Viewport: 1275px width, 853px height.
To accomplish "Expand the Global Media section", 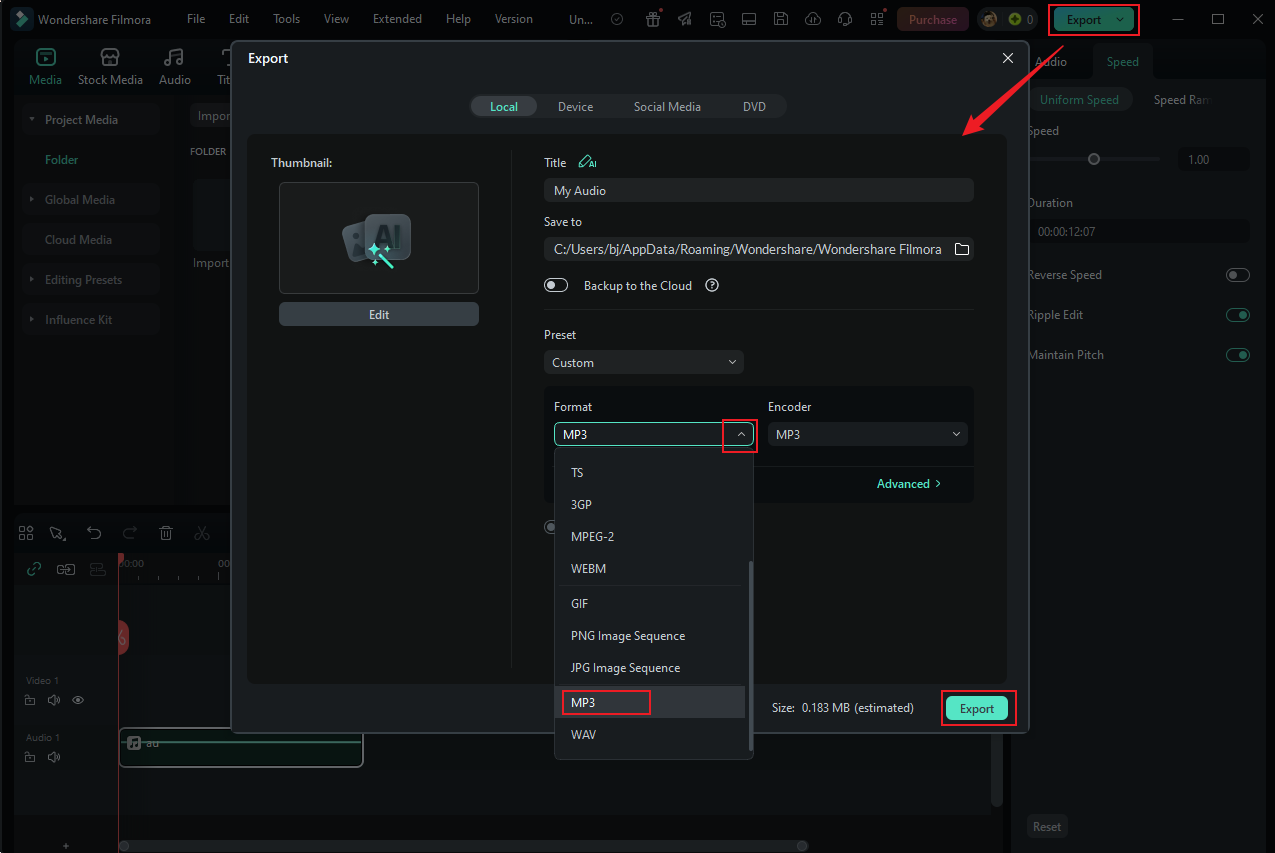I will (33, 200).
